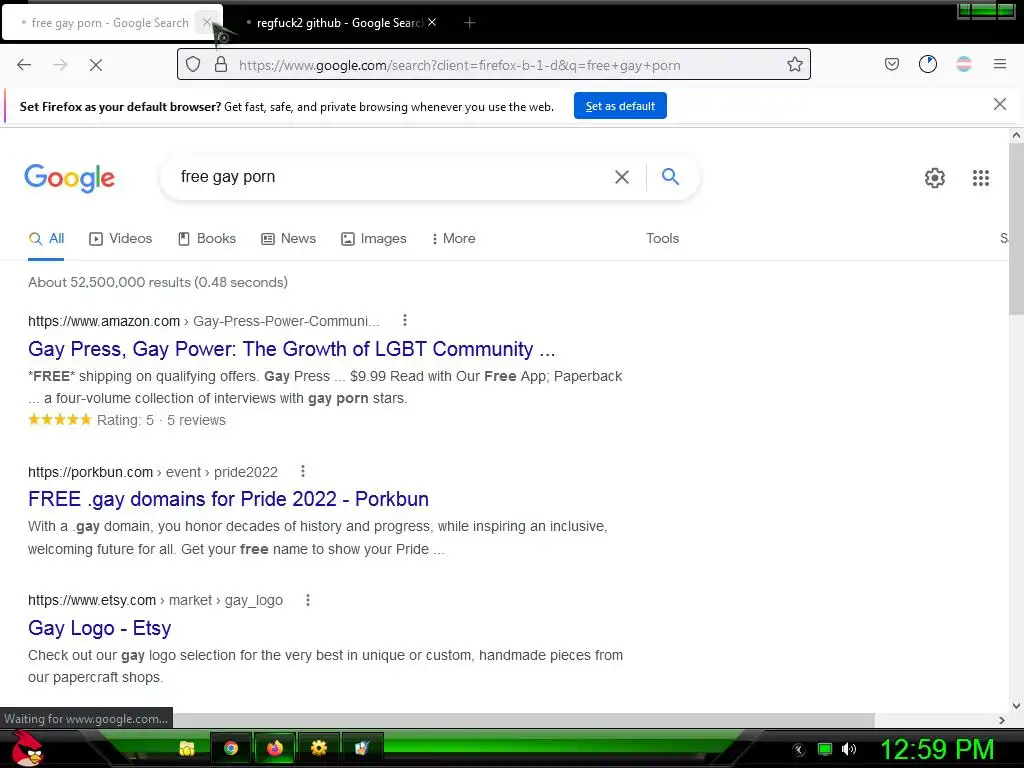This screenshot has width=1024, height=768.
Task: Show Images search results
Action: (374, 238)
